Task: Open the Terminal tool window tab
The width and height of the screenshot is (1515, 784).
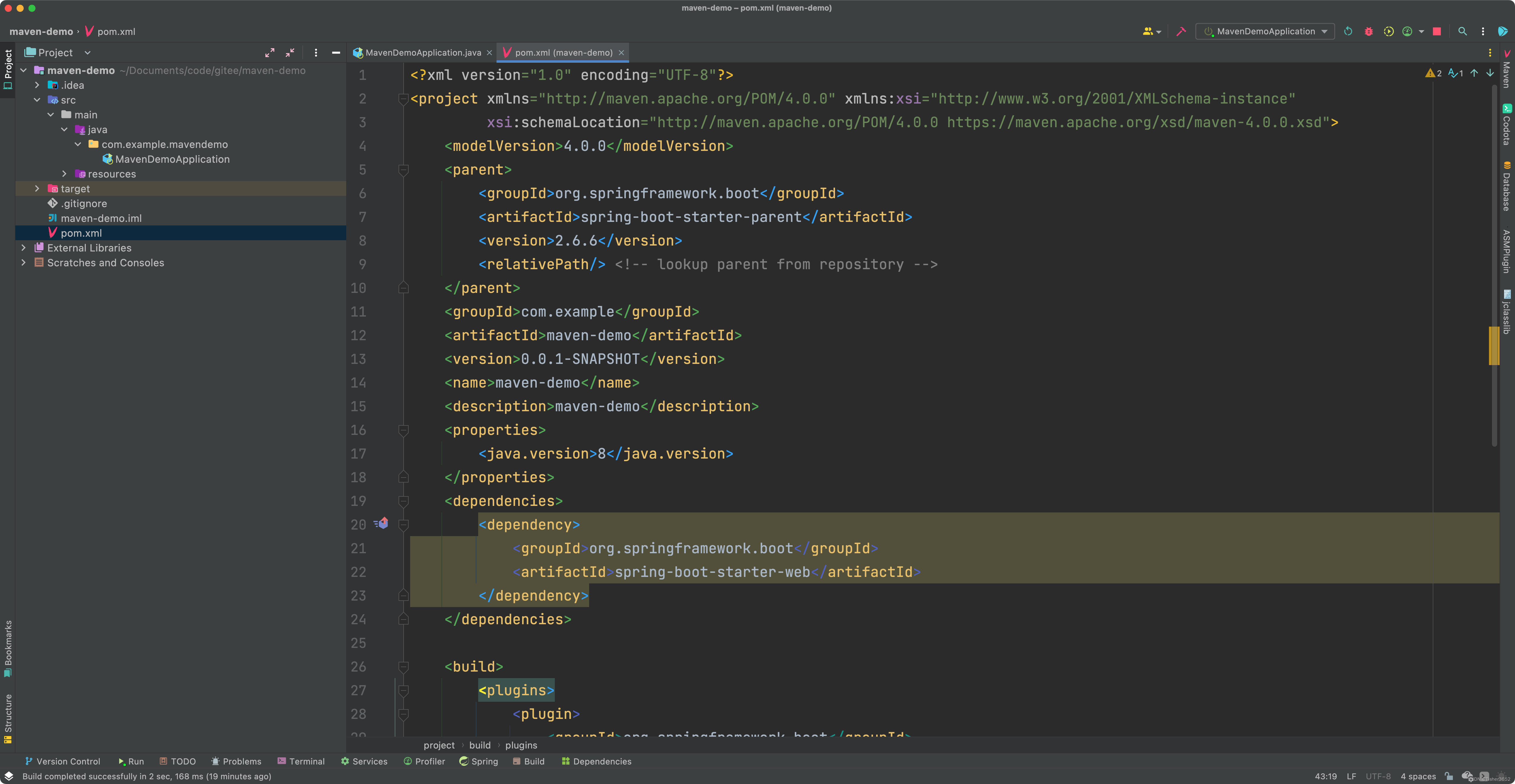Action: point(301,761)
